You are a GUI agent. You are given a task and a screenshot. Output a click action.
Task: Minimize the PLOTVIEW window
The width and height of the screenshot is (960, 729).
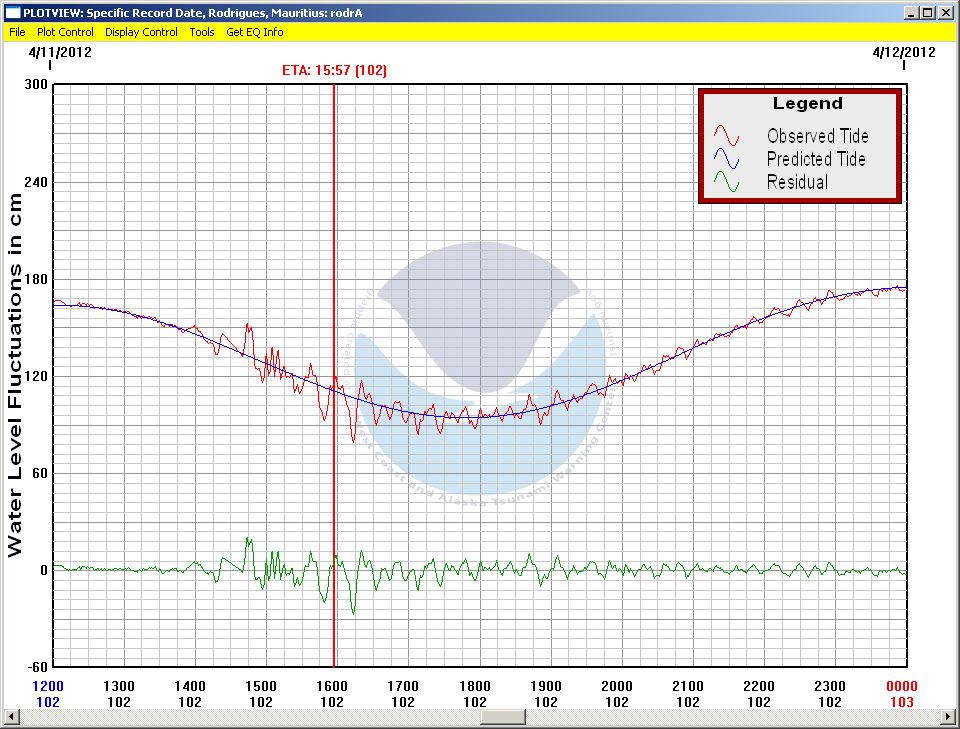click(912, 13)
